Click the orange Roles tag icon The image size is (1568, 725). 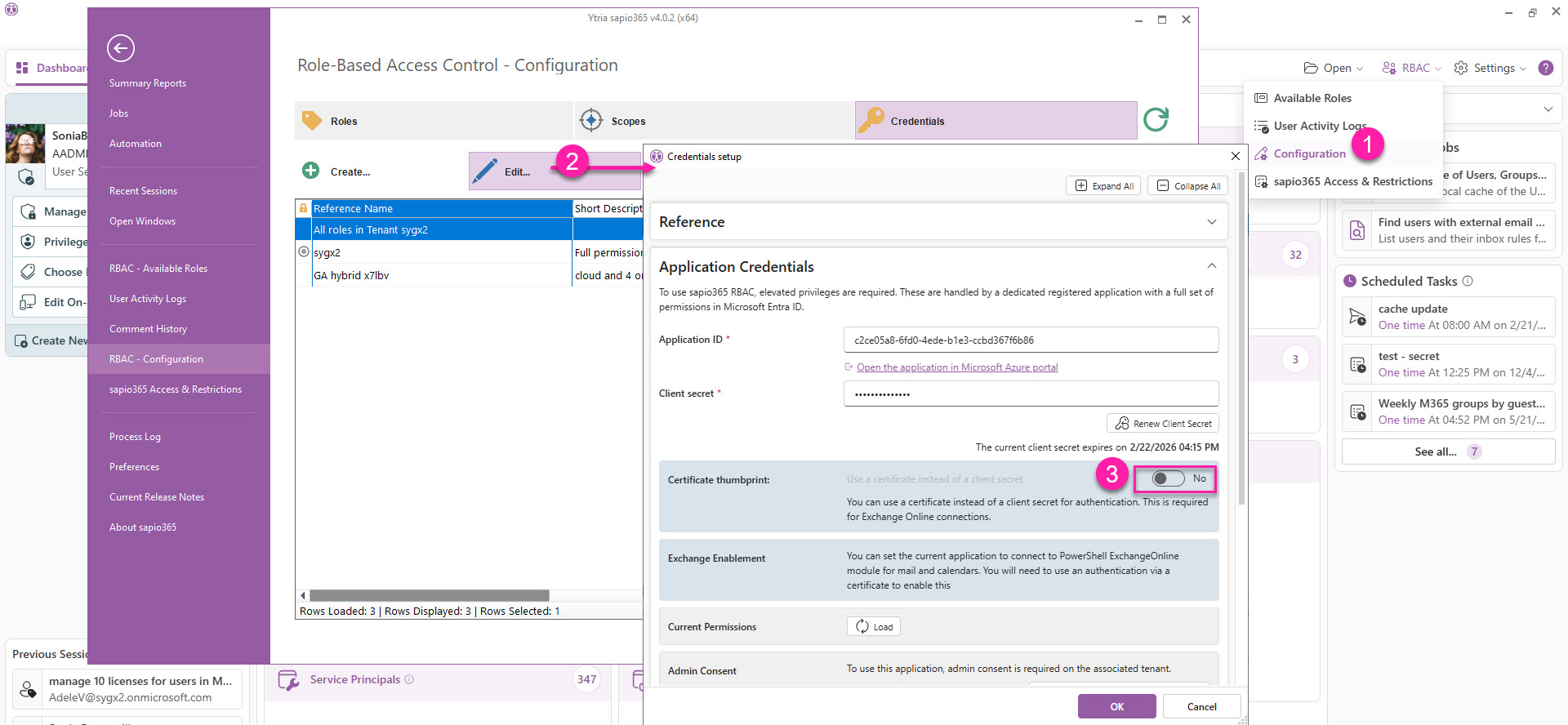click(312, 121)
